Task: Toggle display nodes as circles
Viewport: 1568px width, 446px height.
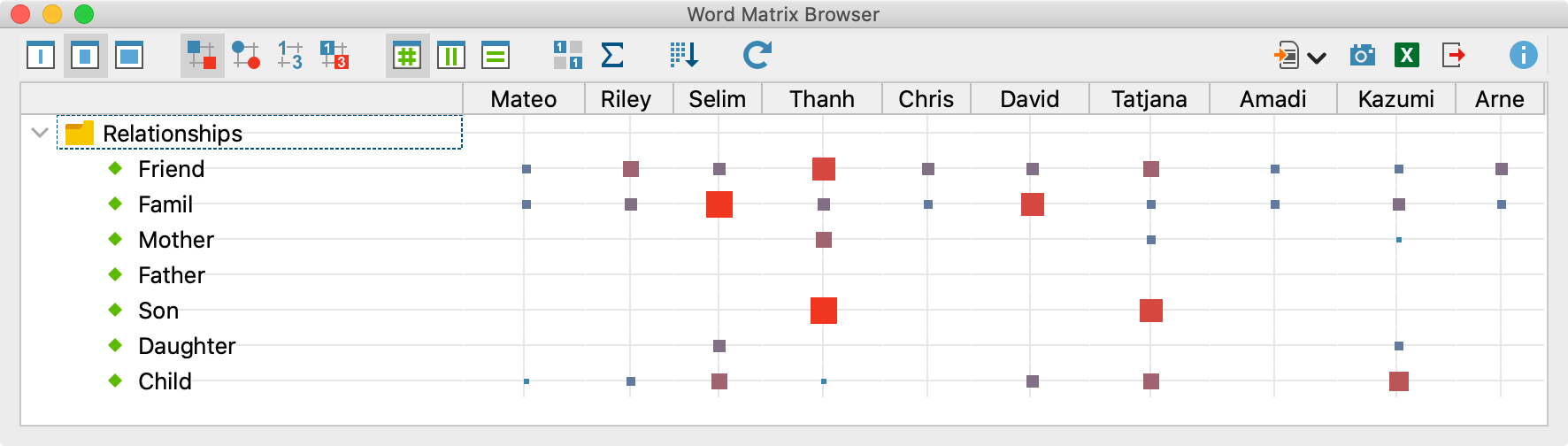Action: [246, 56]
